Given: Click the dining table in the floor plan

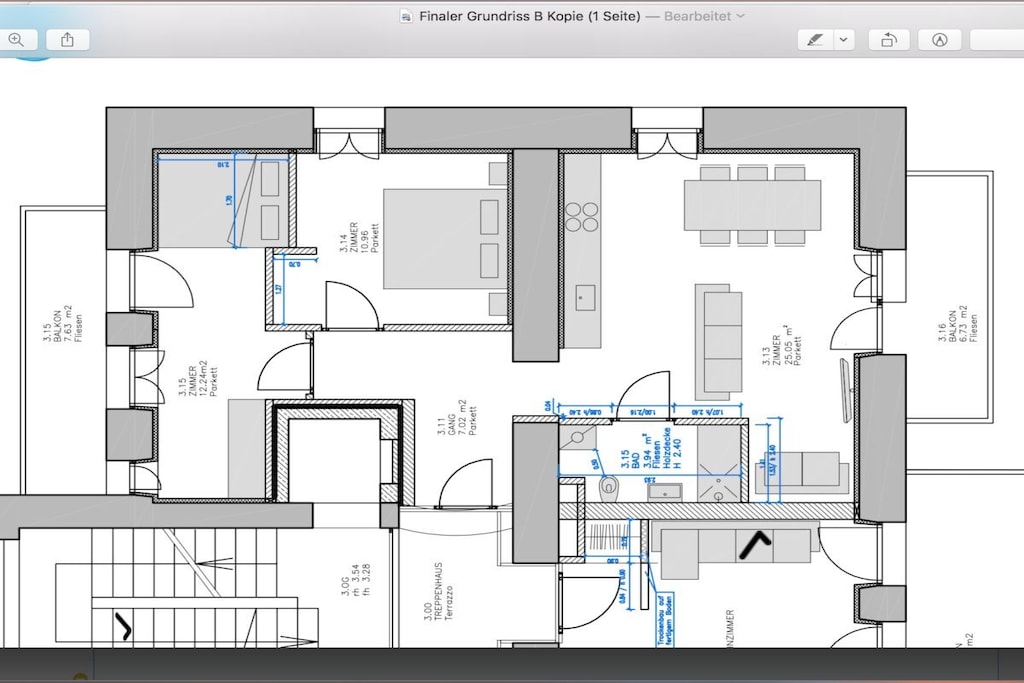Looking at the screenshot, I should [x=752, y=205].
